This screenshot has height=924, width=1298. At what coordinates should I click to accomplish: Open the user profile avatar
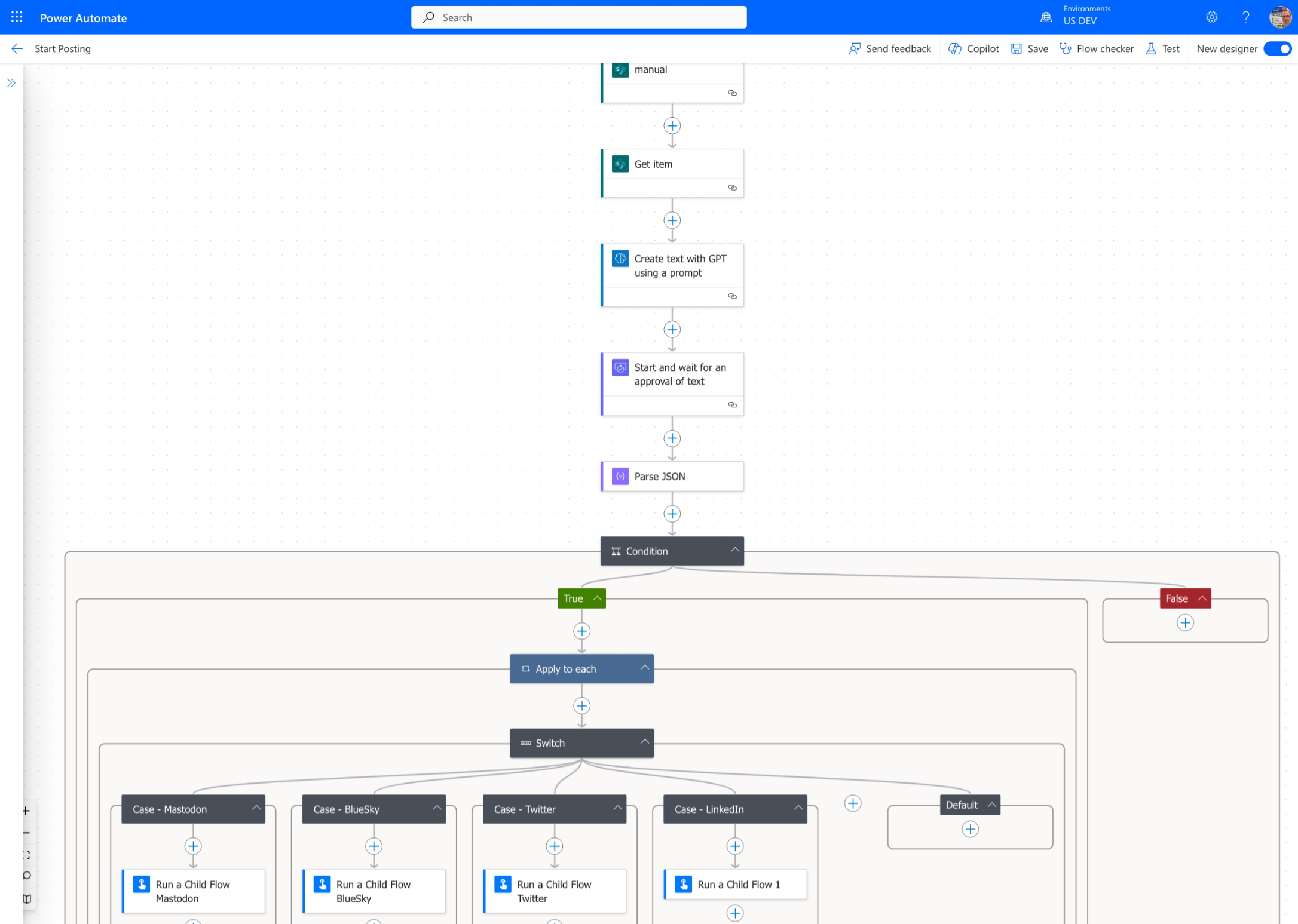(1279, 17)
